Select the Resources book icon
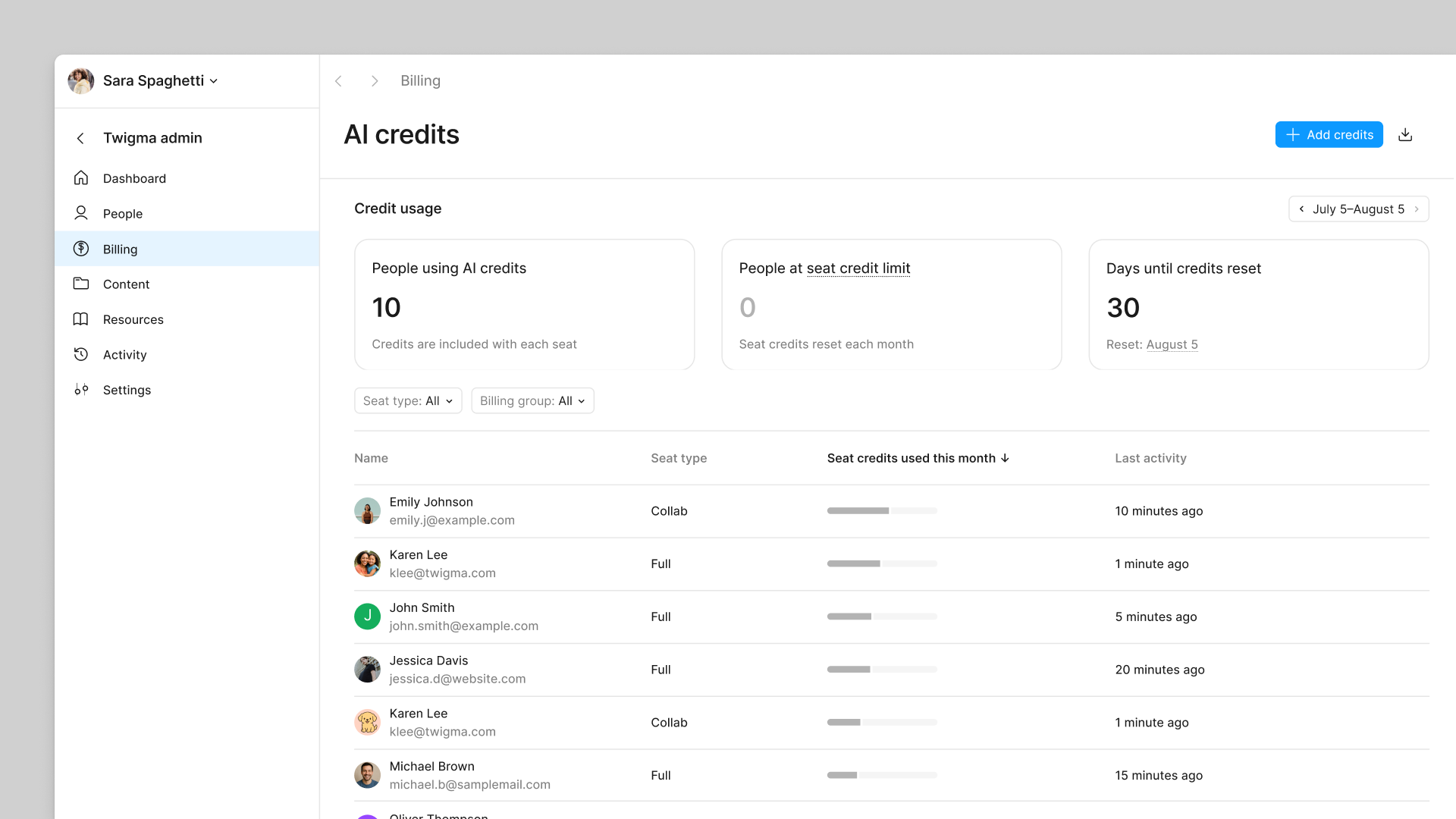This screenshot has width=1456, height=819. pos(81,319)
